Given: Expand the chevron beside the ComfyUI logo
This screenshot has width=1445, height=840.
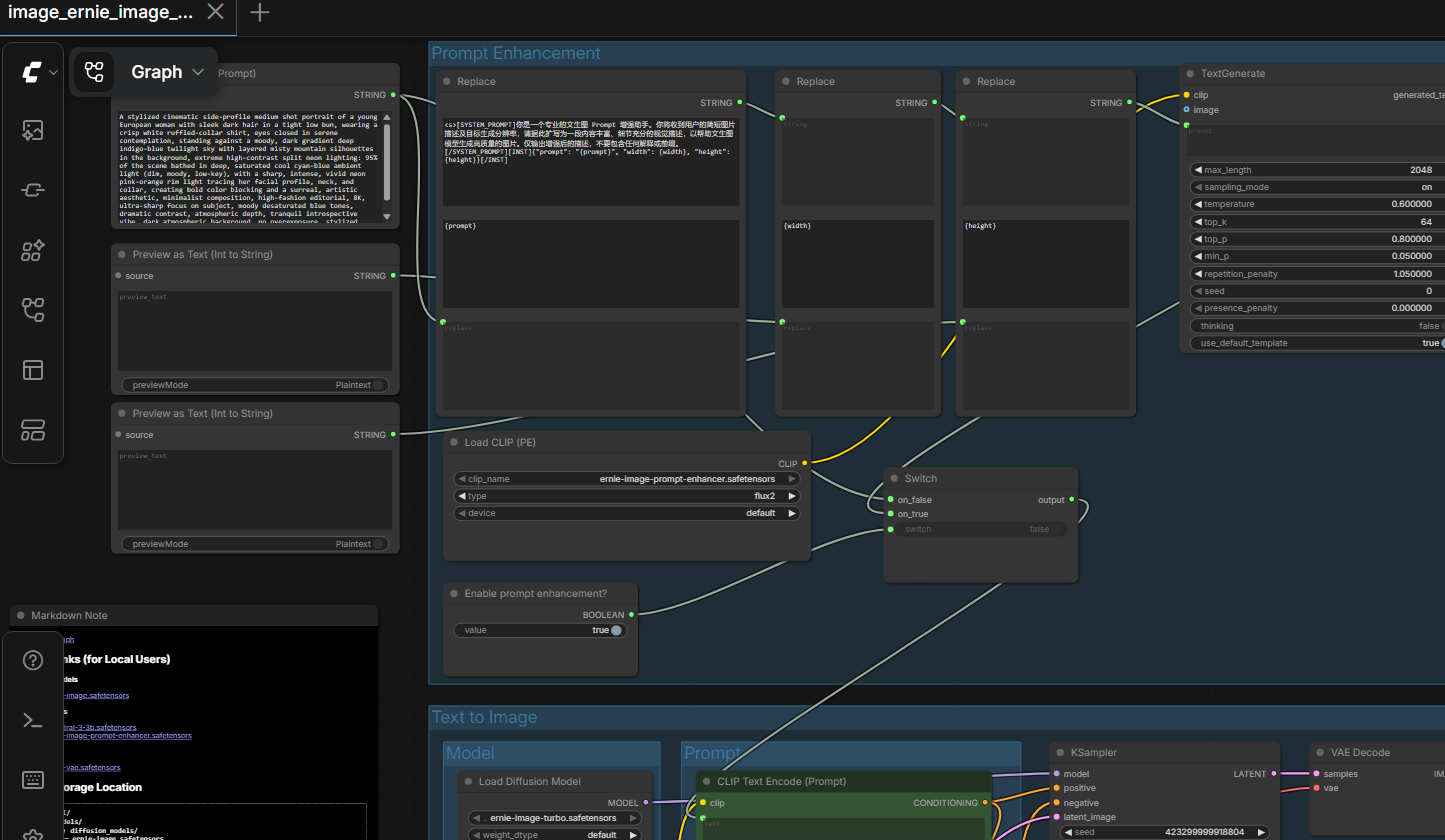Looking at the screenshot, I should (53, 72).
